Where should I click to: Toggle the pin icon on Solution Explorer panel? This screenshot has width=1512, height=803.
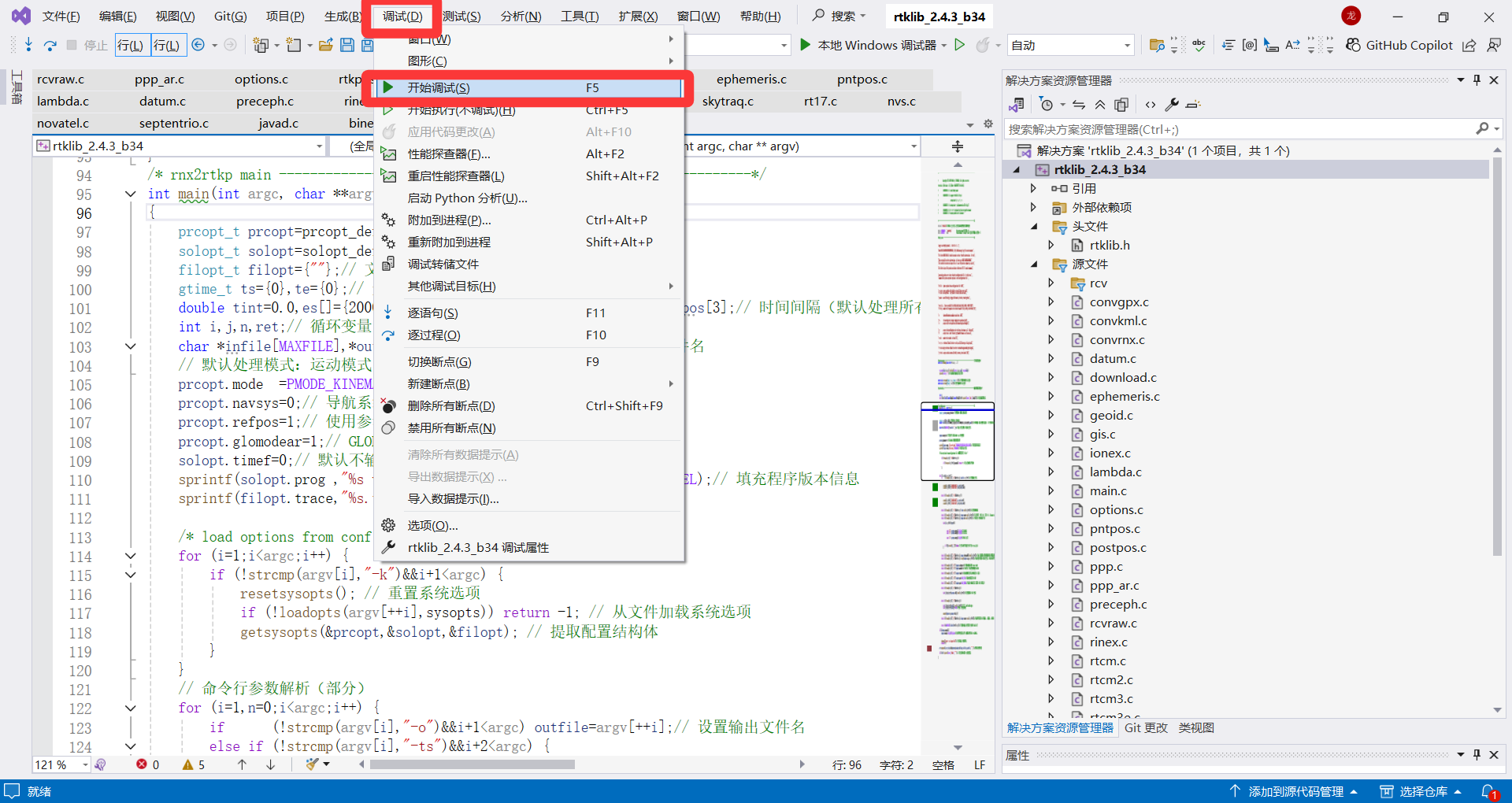point(1477,79)
